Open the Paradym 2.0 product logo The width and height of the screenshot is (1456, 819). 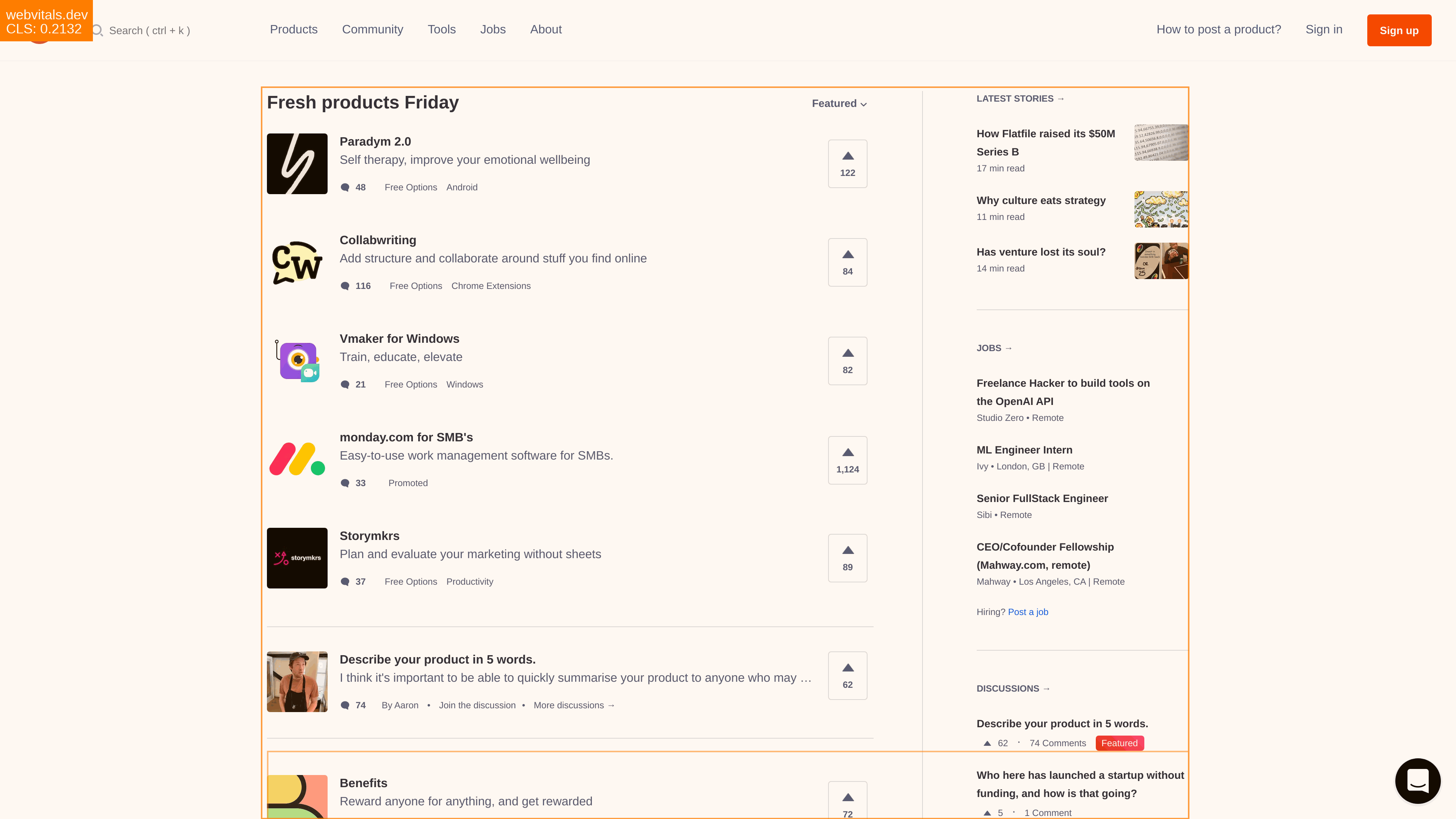pyautogui.click(x=297, y=164)
